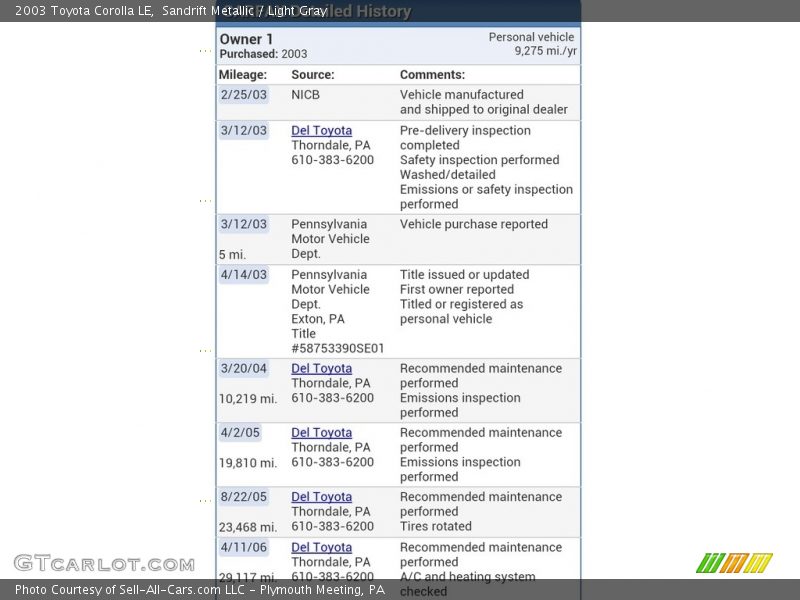Open Del Toyota link dated 3/12/03

click(x=321, y=131)
